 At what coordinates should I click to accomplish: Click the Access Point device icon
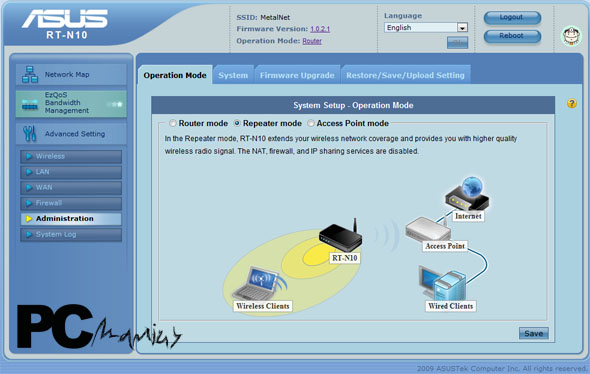click(428, 228)
